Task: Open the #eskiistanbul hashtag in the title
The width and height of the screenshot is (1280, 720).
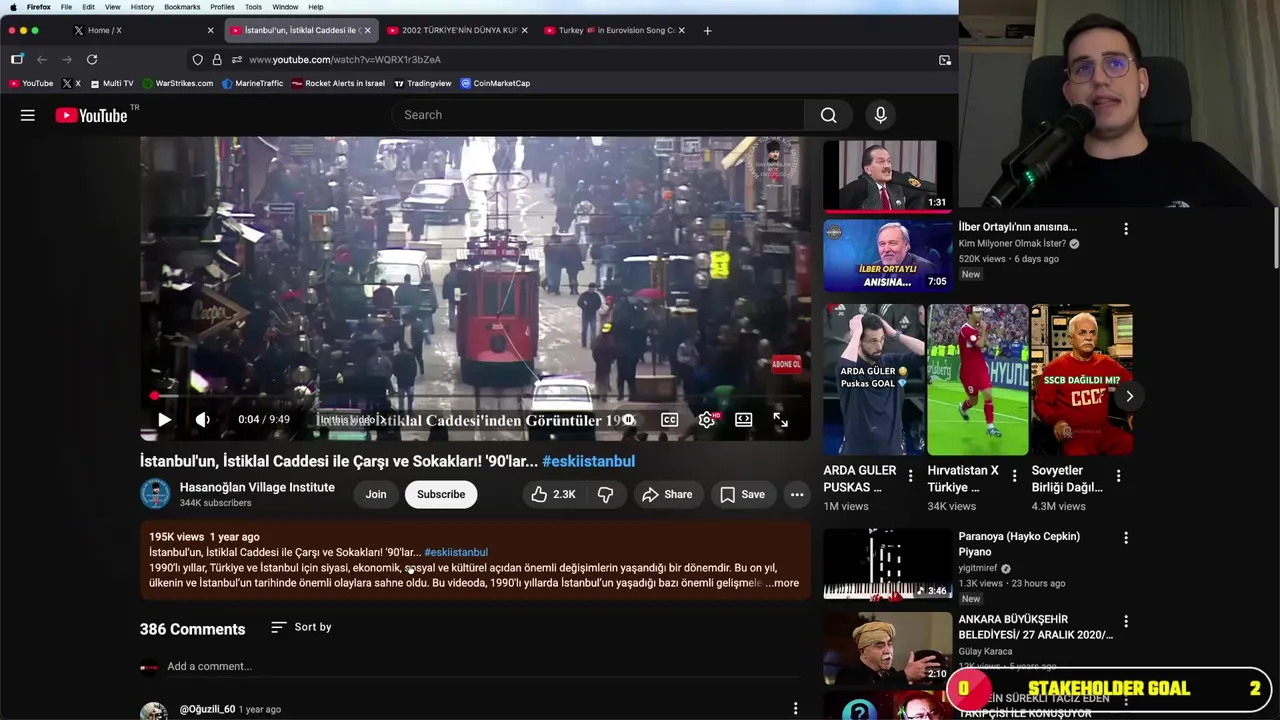Action: coord(588,461)
